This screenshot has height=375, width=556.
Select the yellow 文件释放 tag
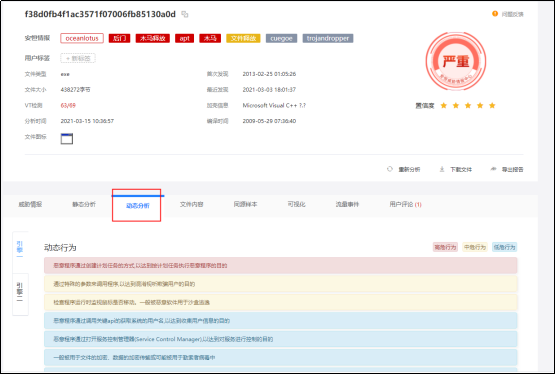point(243,38)
